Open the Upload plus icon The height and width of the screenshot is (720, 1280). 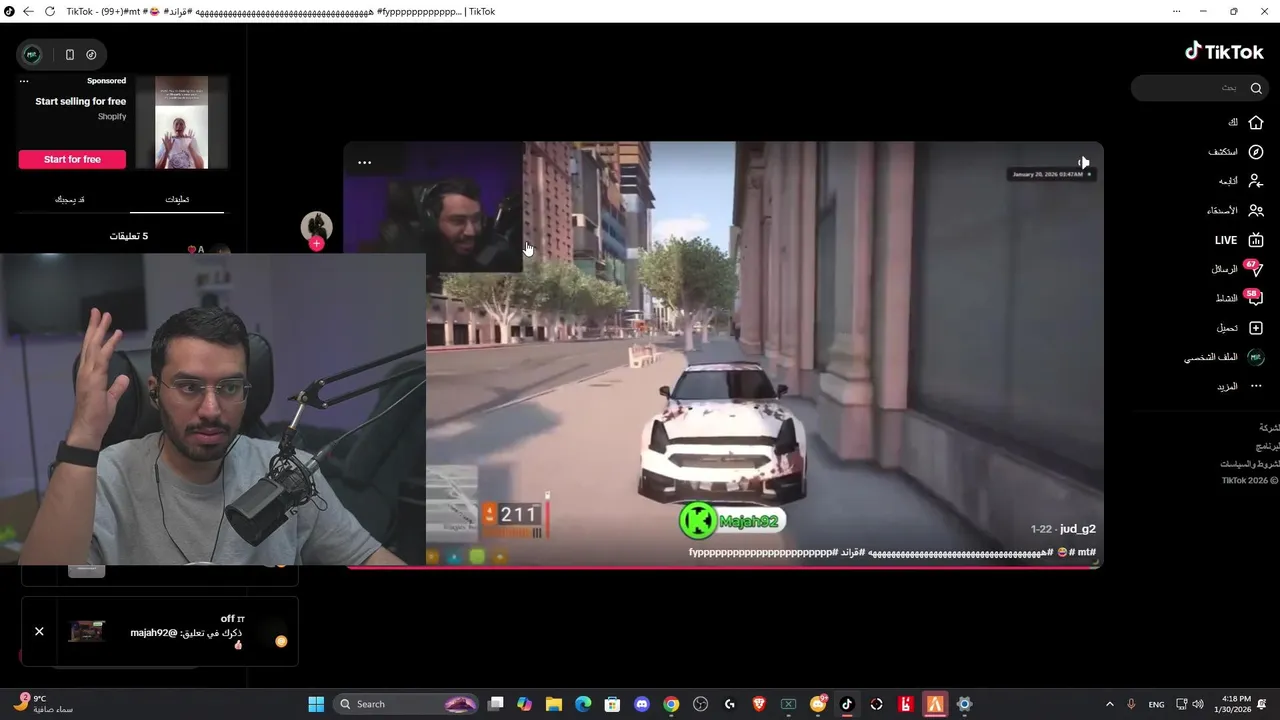tap(1256, 328)
